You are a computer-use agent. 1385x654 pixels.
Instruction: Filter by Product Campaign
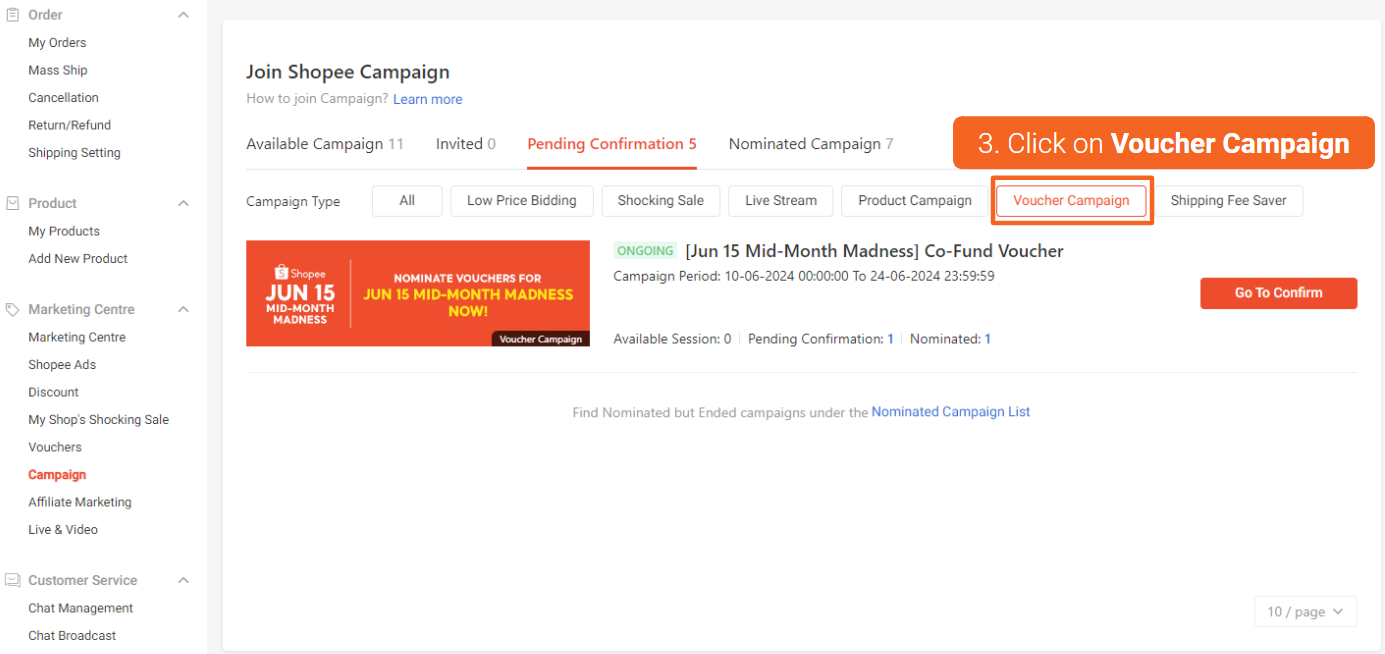915,201
